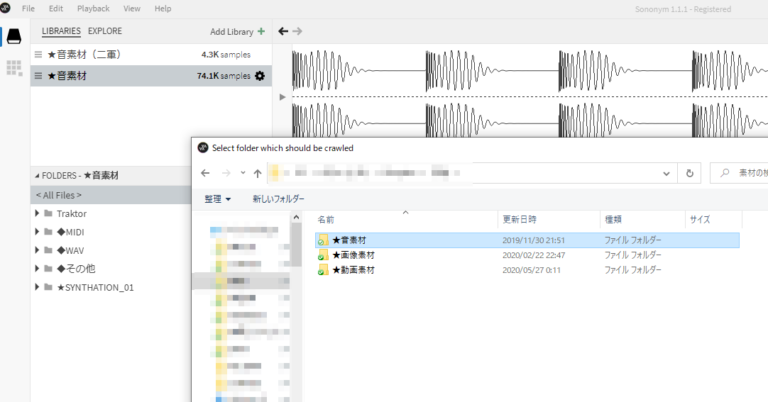Click the dialog search box
The image size is (768, 402).
(x=740, y=173)
